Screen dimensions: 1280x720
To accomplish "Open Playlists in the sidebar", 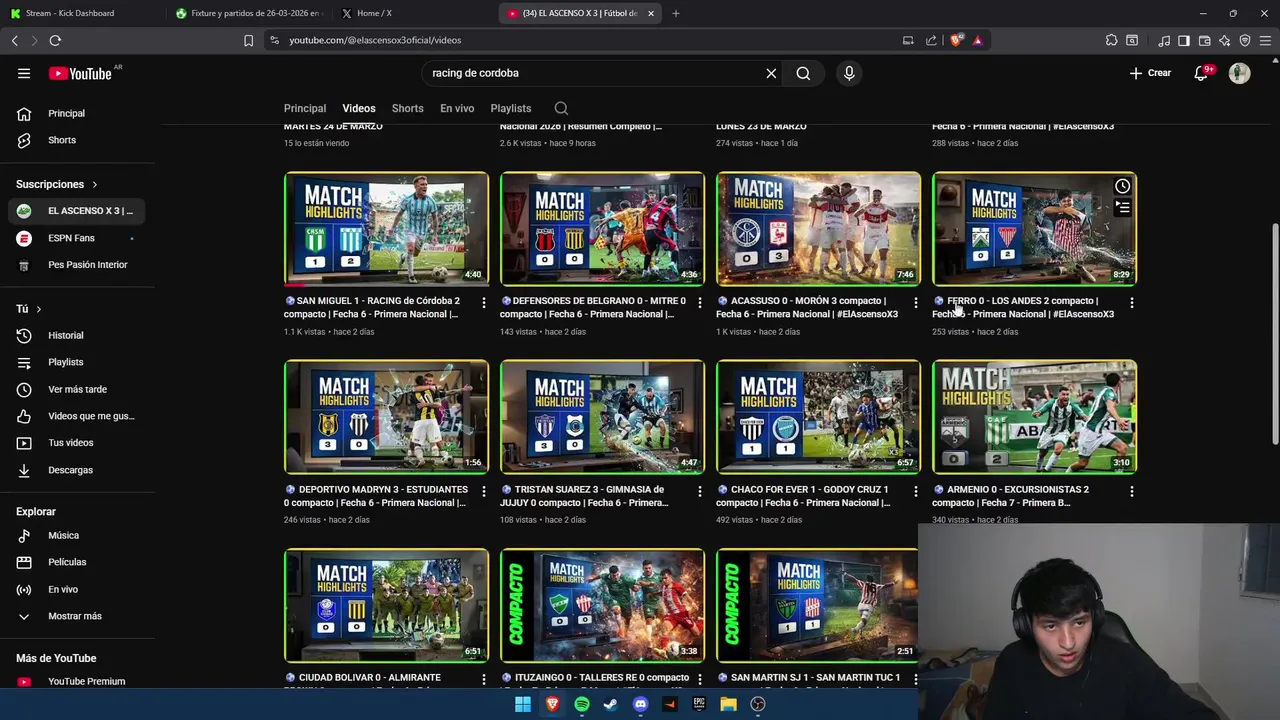I will [77, 362].
